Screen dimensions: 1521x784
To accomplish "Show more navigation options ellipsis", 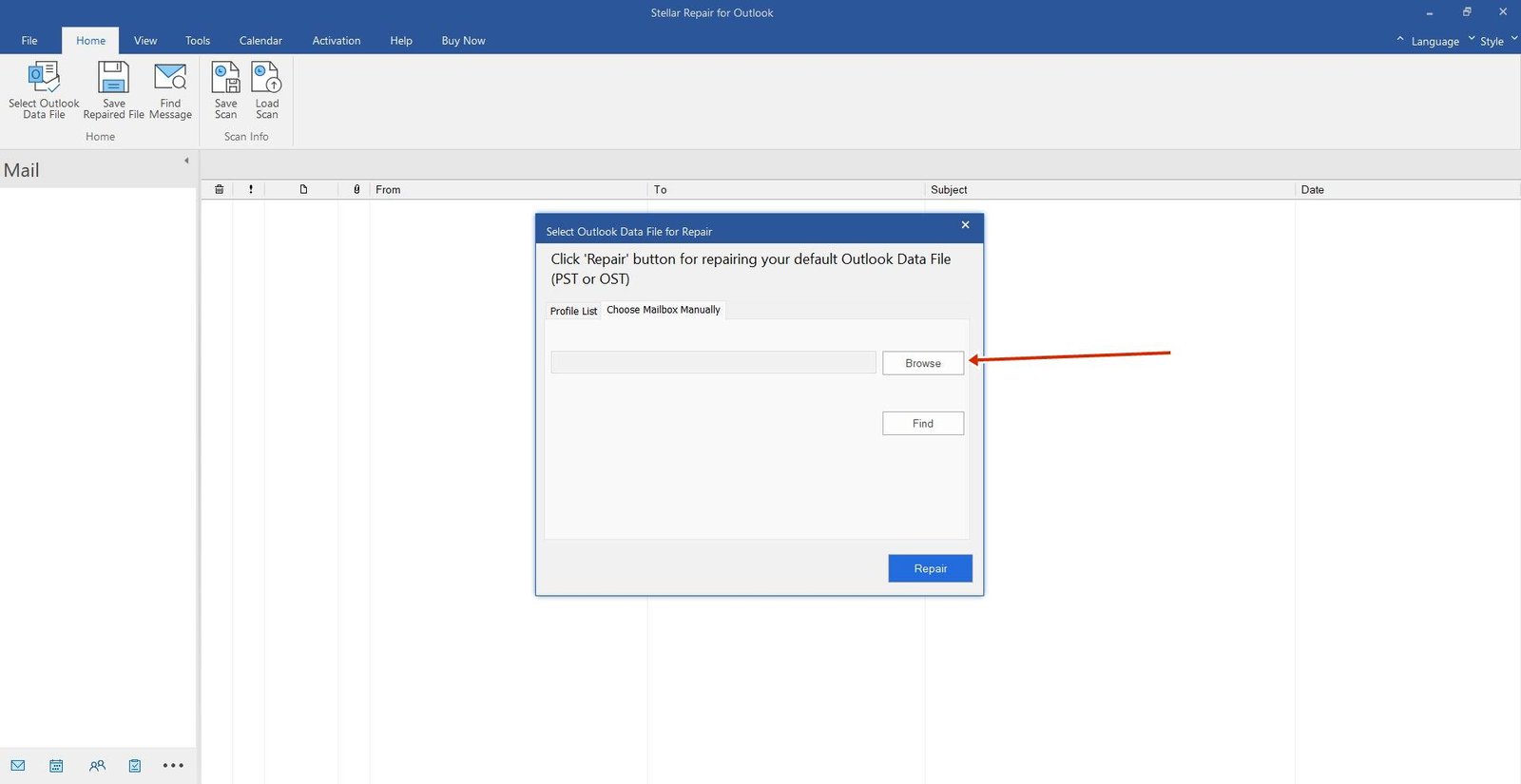I will (x=173, y=765).
